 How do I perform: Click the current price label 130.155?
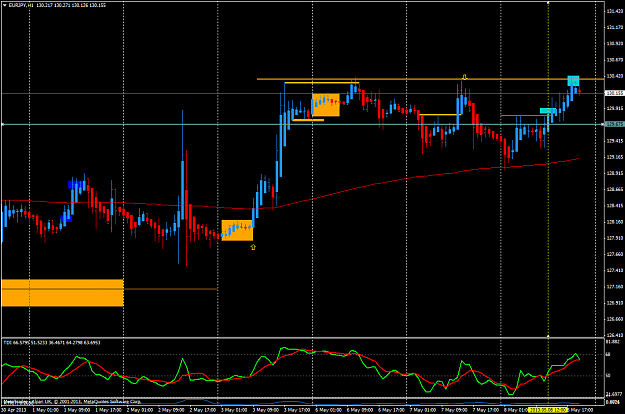click(x=614, y=93)
